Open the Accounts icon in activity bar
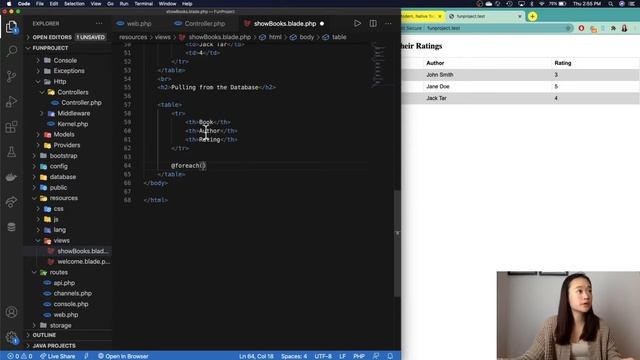 [x=11, y=312]
